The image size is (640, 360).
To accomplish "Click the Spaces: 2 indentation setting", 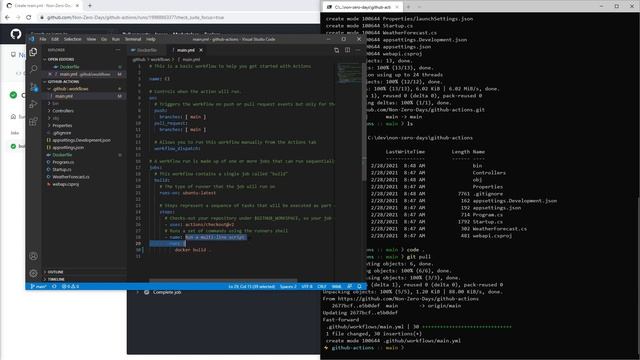I will (x=288, y=287).
